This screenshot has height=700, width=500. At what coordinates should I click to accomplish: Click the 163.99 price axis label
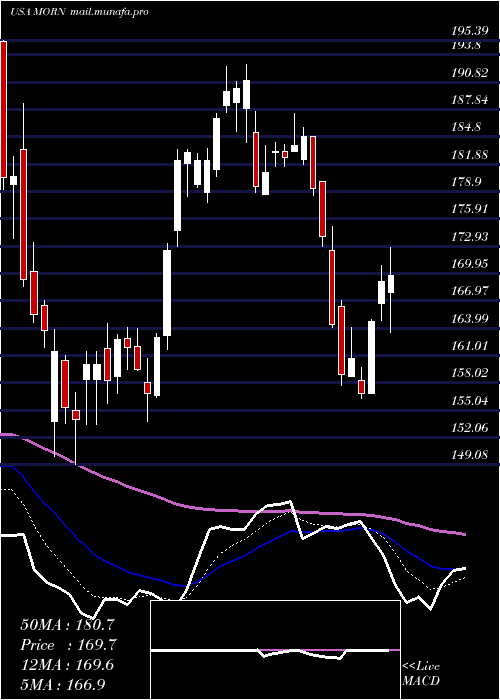click(x=469, y=319)
